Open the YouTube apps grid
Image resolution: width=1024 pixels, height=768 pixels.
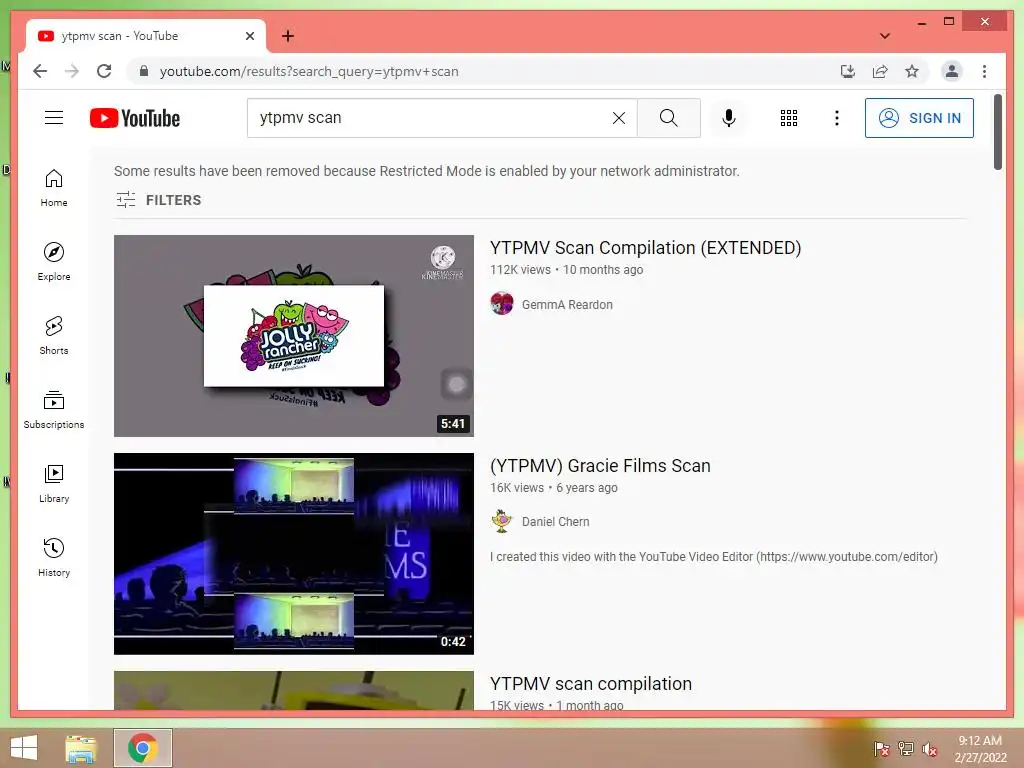[789, 118]
